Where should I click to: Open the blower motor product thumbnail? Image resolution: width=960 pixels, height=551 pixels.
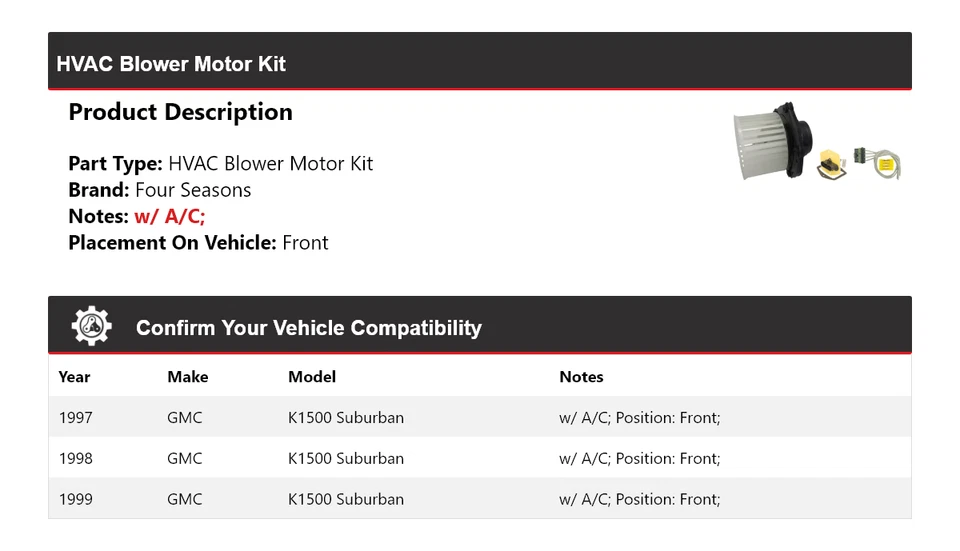point(771,142)
